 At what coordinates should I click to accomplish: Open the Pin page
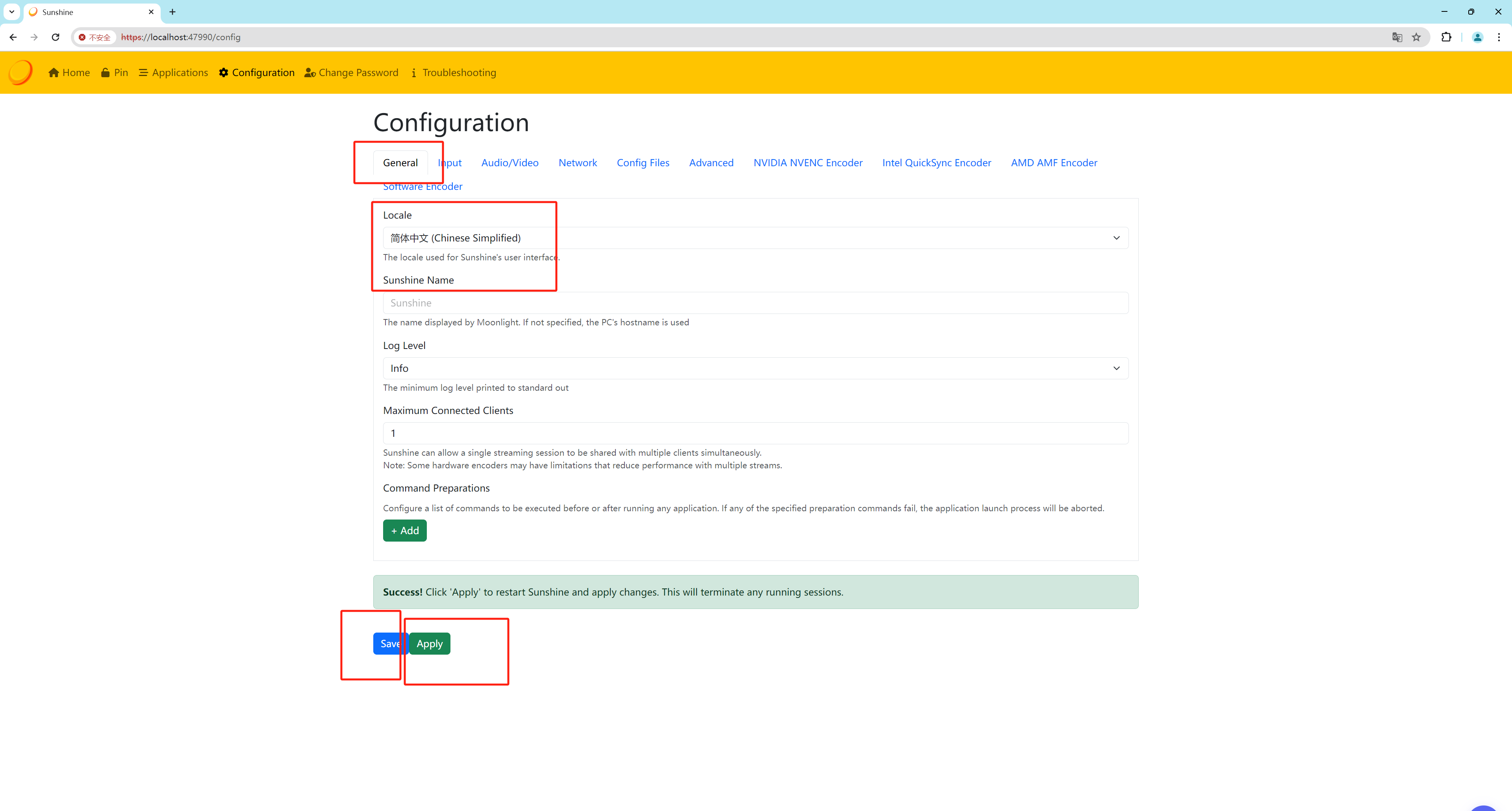tap(115, 72)
